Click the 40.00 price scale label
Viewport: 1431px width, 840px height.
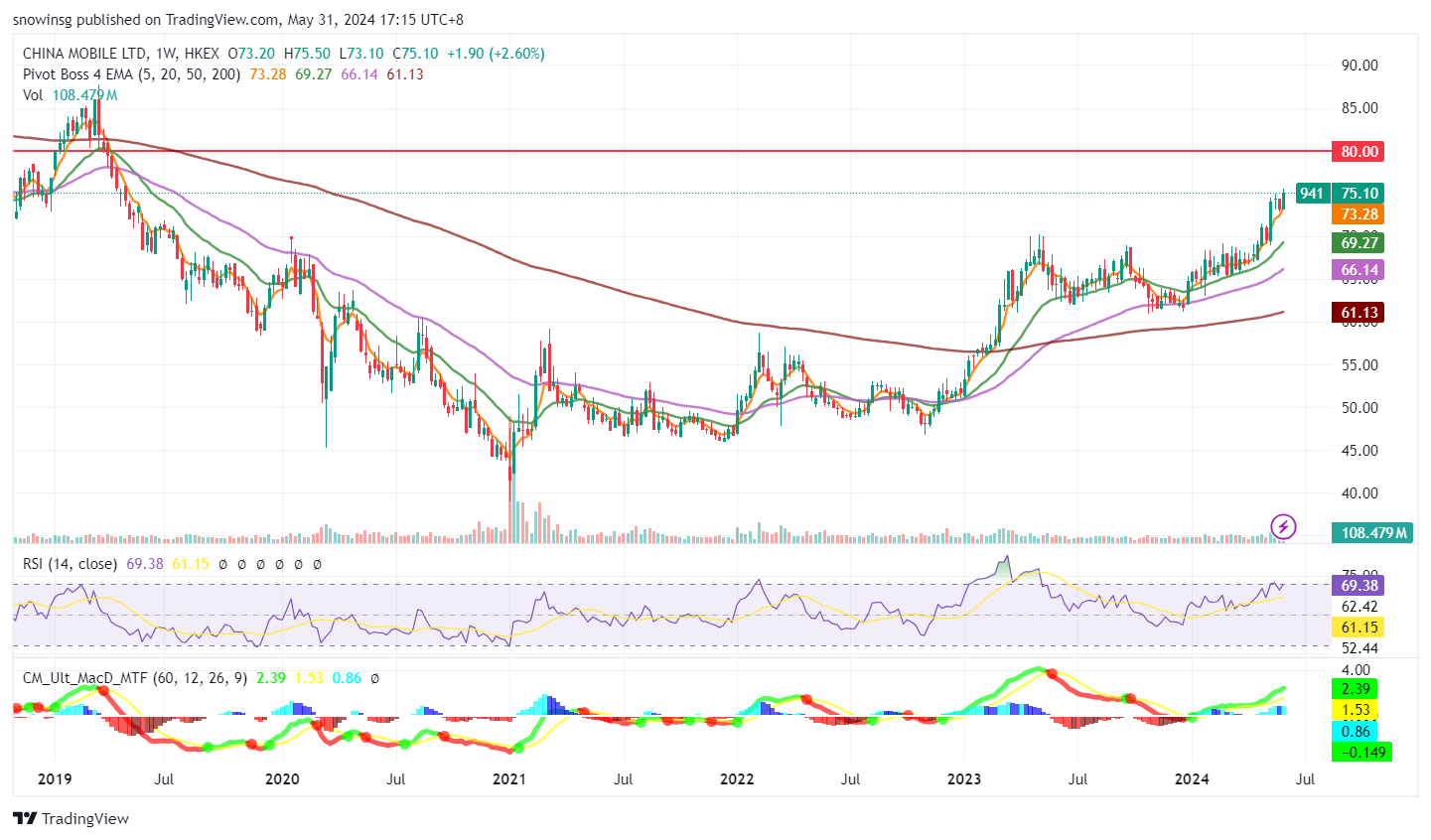pos(1359,493)
